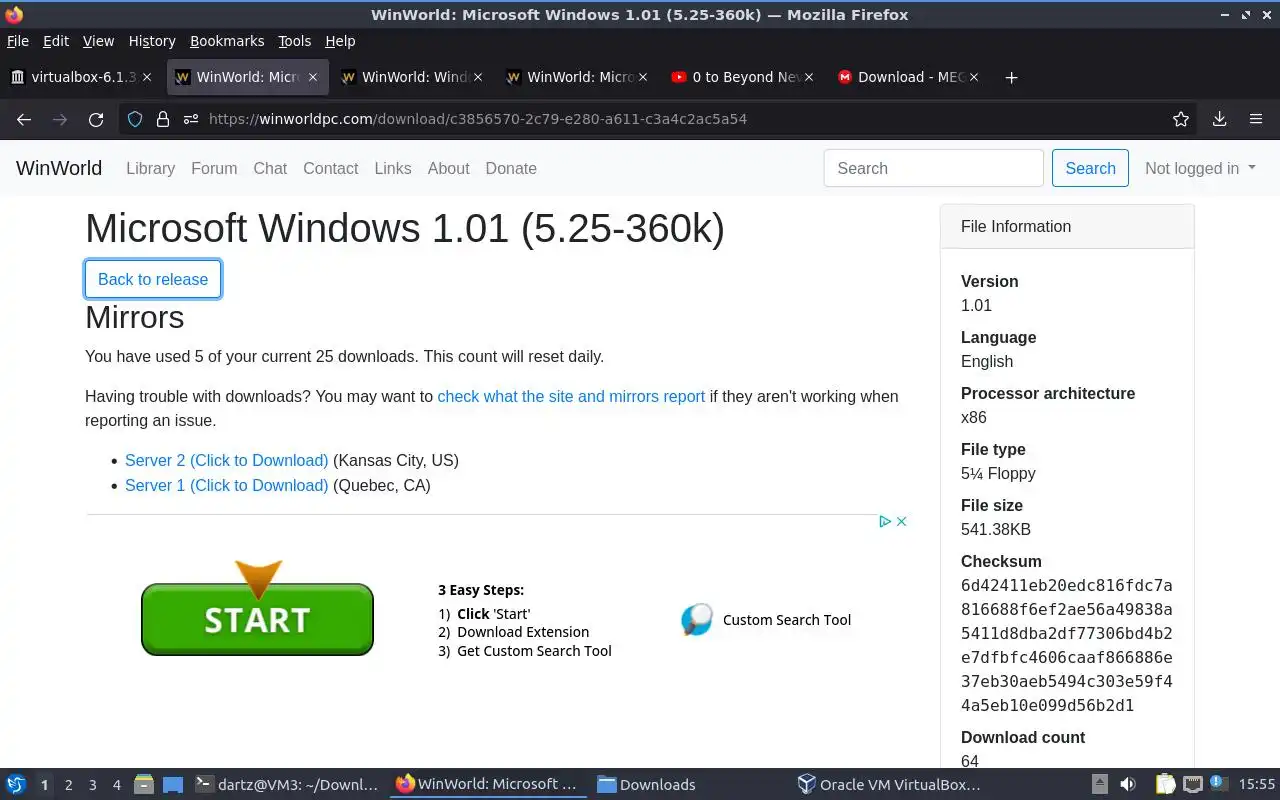The height and width of the screenshot is (800, 1280).
Task: Close the YouTube '0 to Beyond' tab
Action: coord(809,77)
